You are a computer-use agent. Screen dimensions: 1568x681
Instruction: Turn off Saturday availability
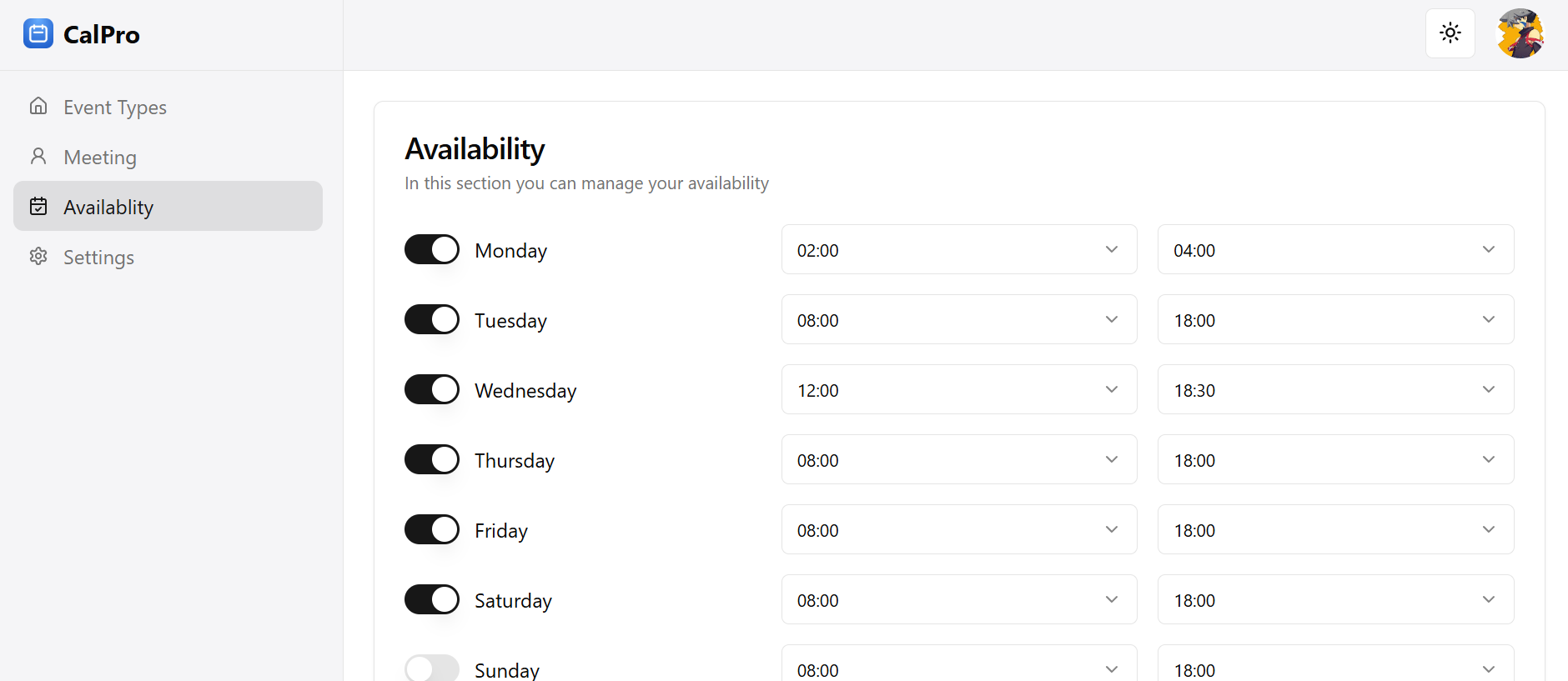pos(432,599)
